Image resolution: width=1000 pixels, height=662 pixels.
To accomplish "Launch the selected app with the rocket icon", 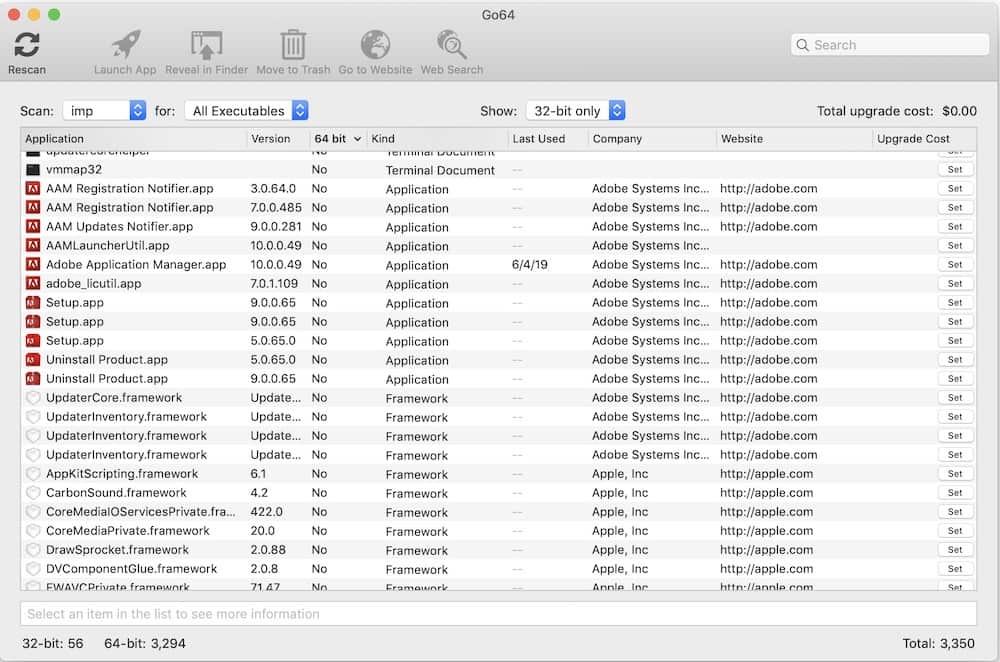I will [x=126, y=45].
